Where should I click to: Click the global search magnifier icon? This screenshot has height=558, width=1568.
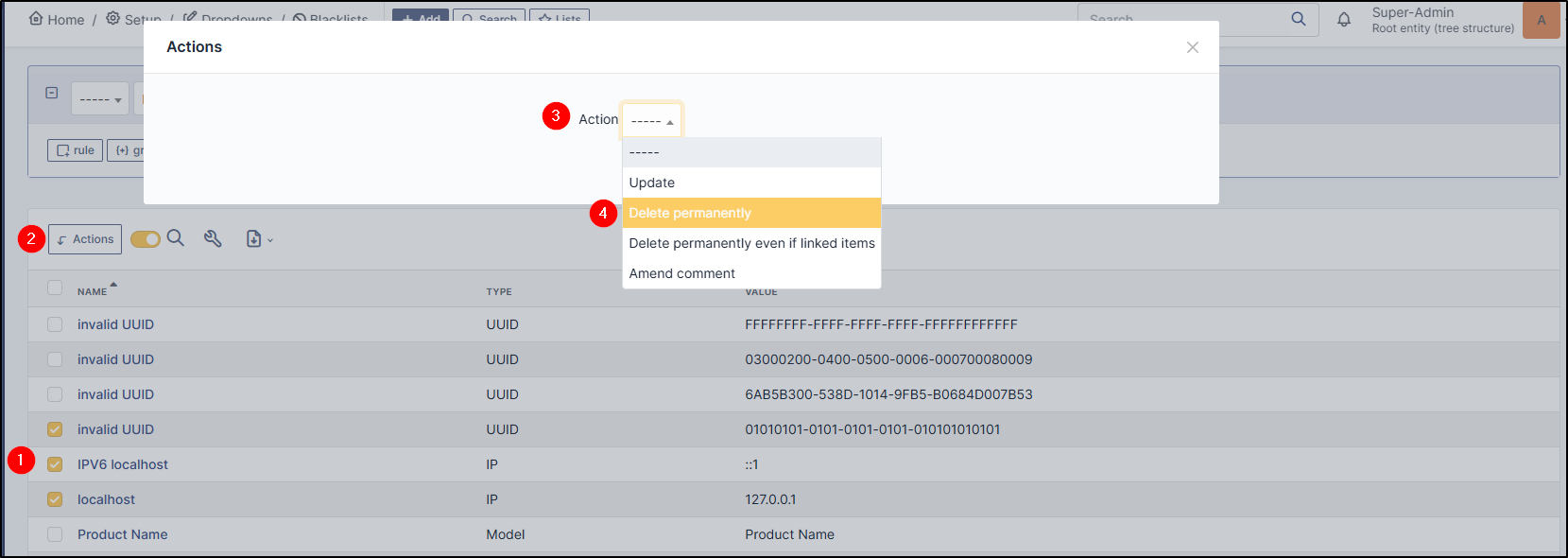coord(1299,19)
